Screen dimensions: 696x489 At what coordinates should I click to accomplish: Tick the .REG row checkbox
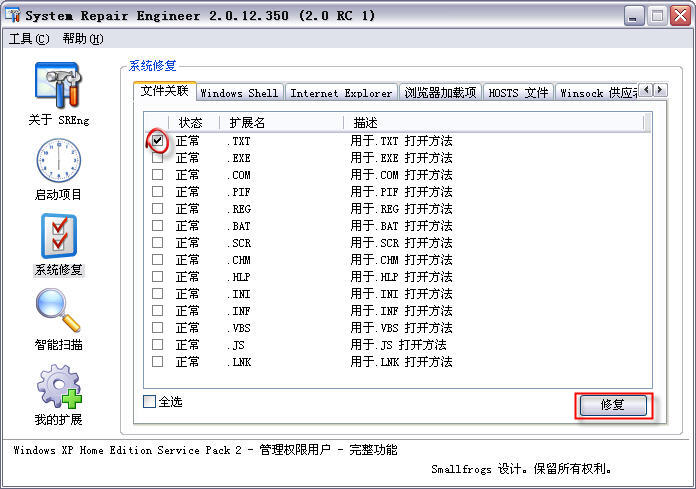[x=157, y=209]
